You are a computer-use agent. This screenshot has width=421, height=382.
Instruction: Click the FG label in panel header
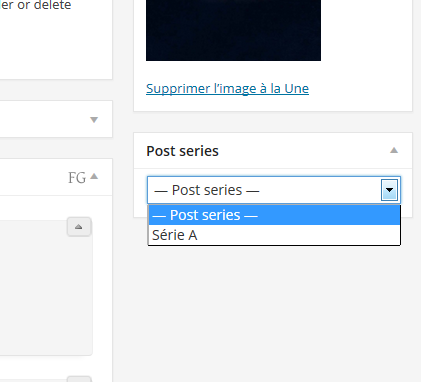[x=77, y=178]
